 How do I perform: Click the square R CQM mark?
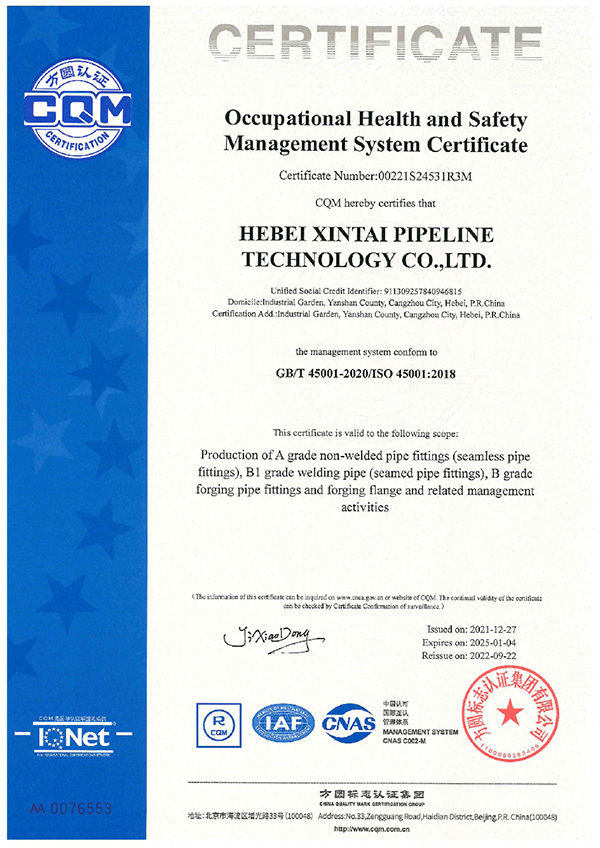219,725
